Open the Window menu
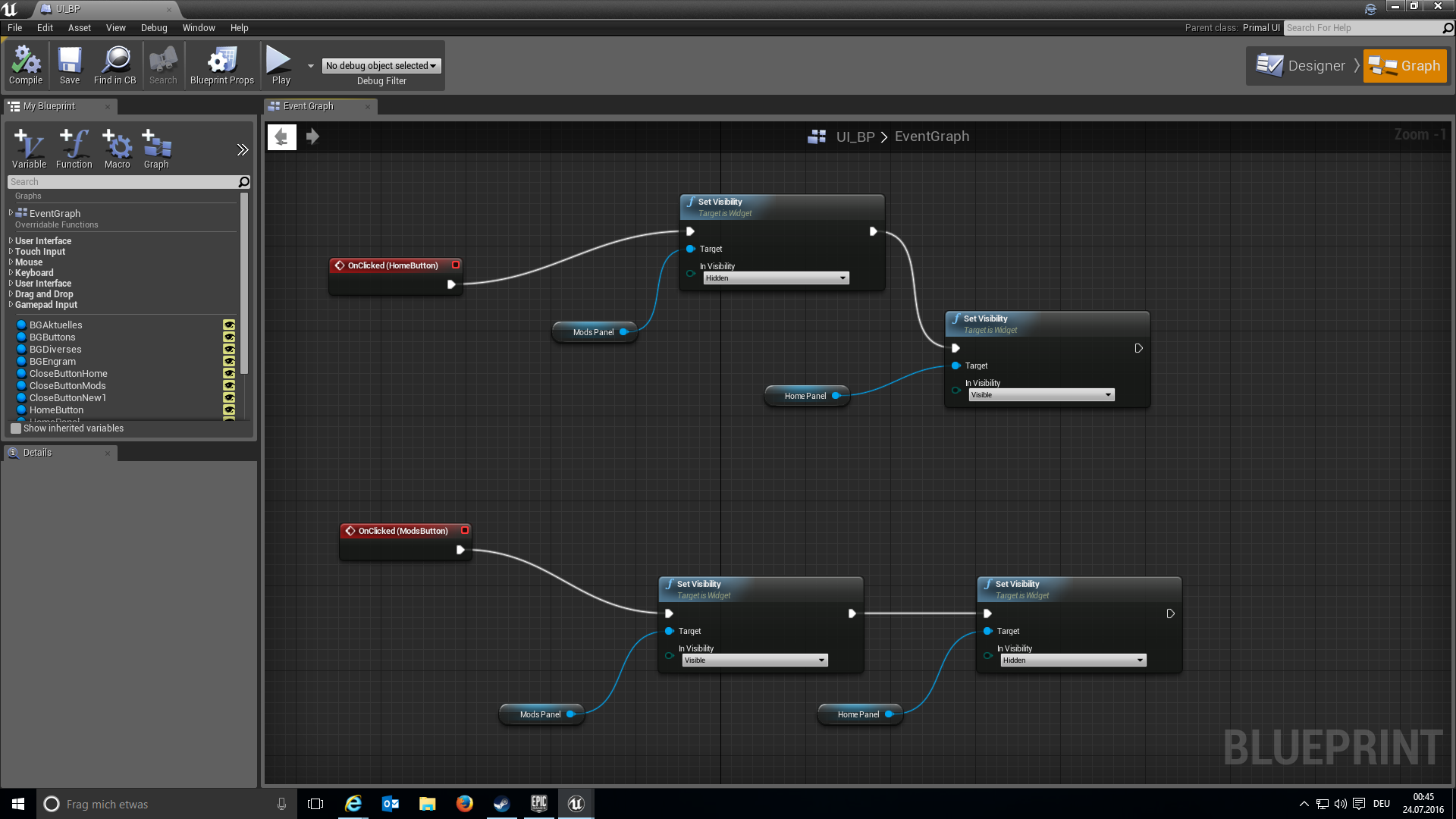Viewport: 1456px width, 819px height. pos(199,28)
